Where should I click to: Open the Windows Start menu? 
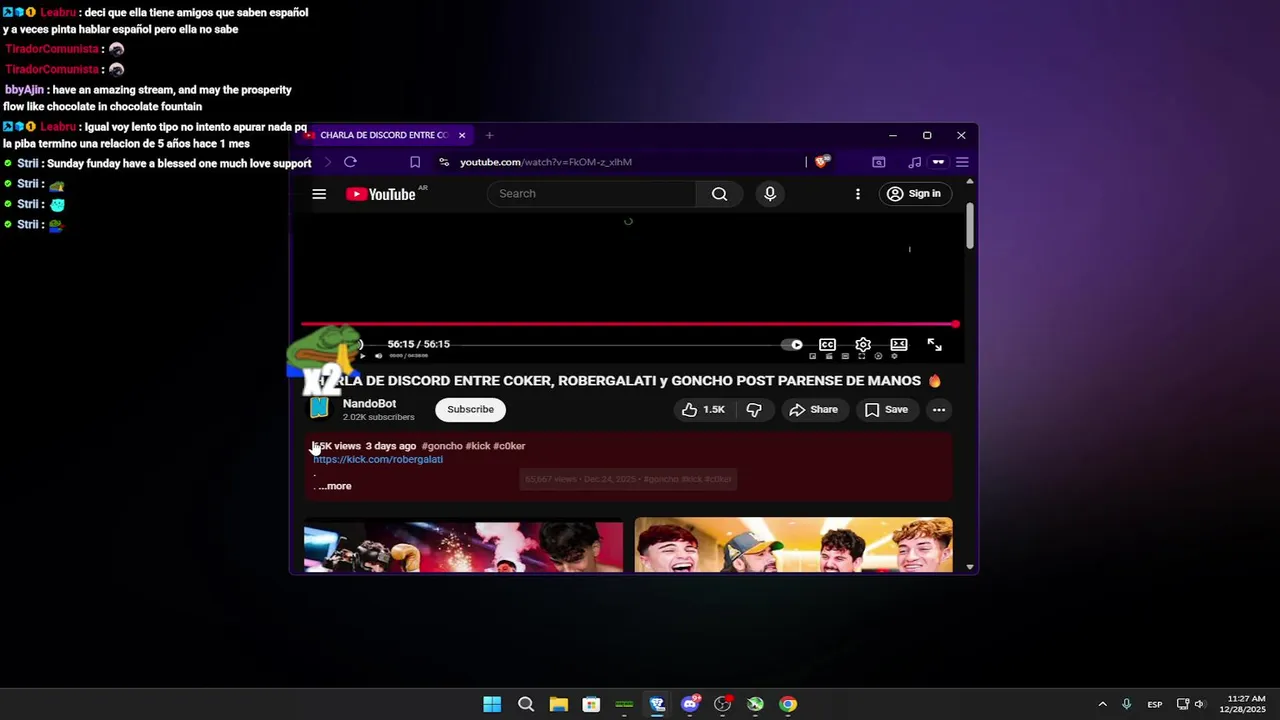pos(492,704)
